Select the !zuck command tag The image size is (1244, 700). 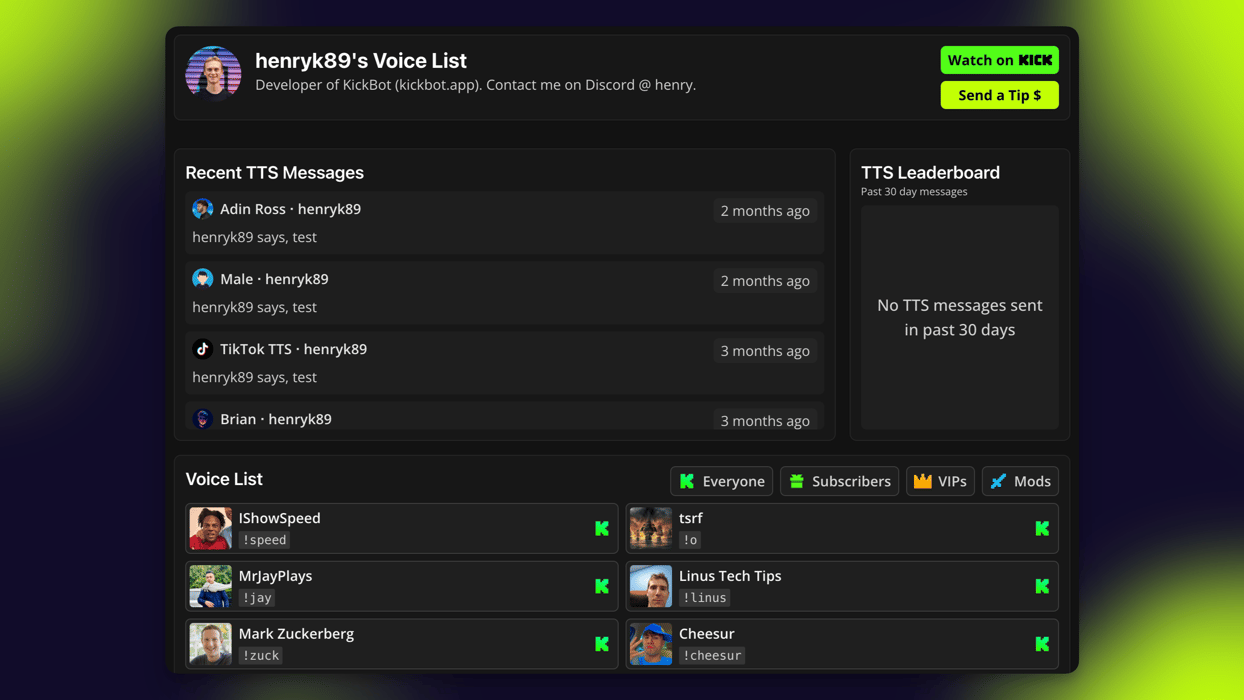pyautogui.click(x=261, y=656)
